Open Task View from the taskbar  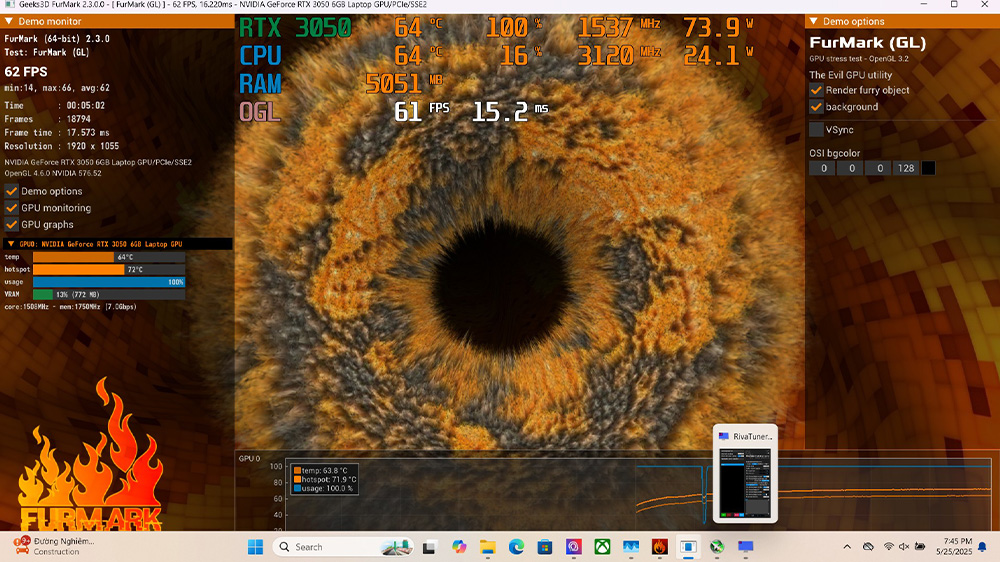[x=429, y=547]
